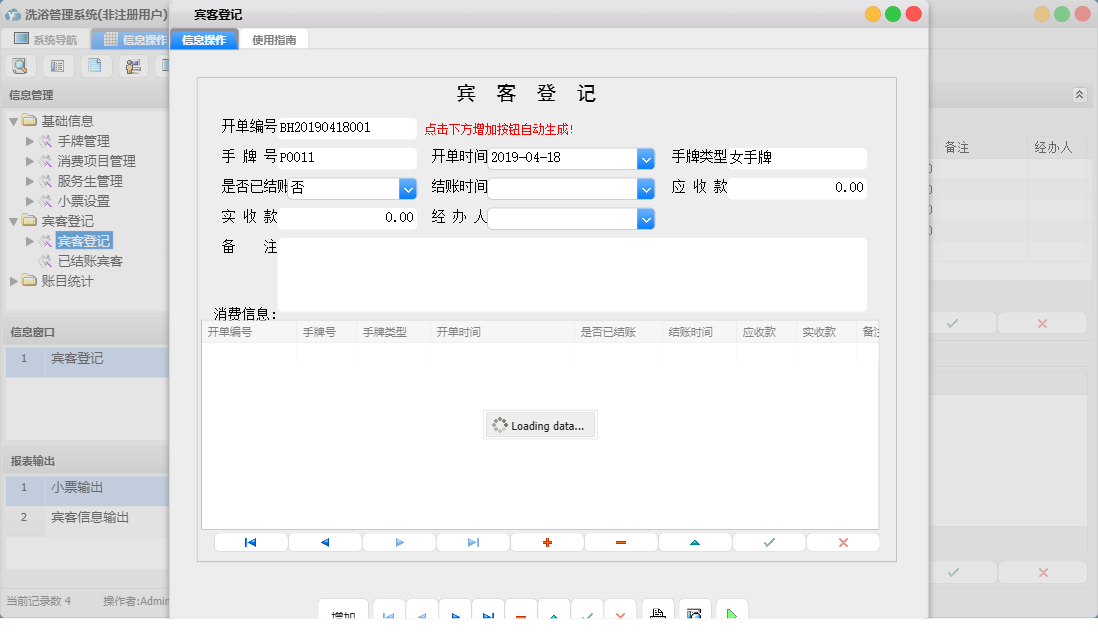Select the search magnifier icon in the toolbar
Image resolution: width=1098 pixels, height=640 pixels.
click(x=20, y=65)
